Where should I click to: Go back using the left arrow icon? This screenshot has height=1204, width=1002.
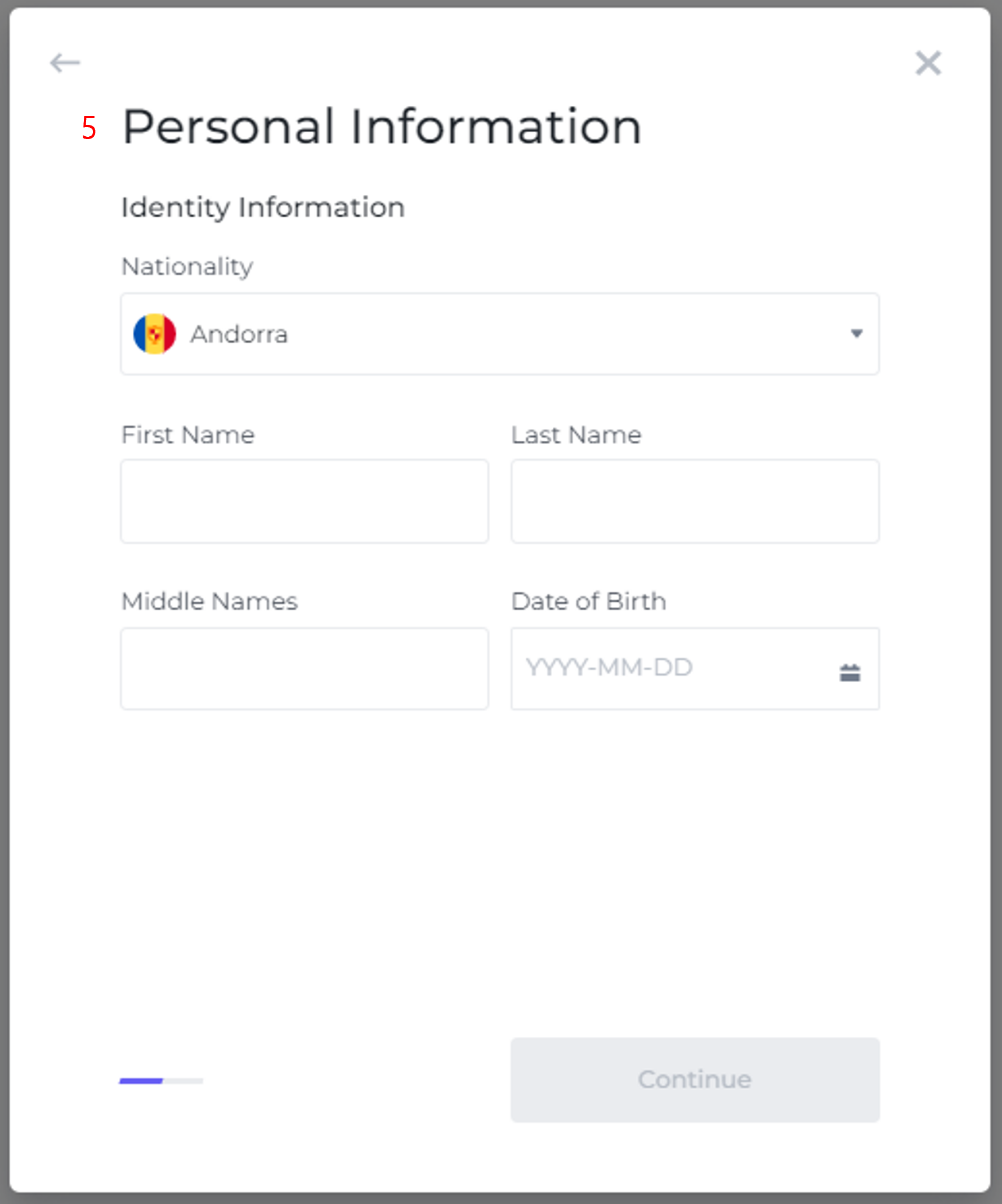[x=65, y=62]
